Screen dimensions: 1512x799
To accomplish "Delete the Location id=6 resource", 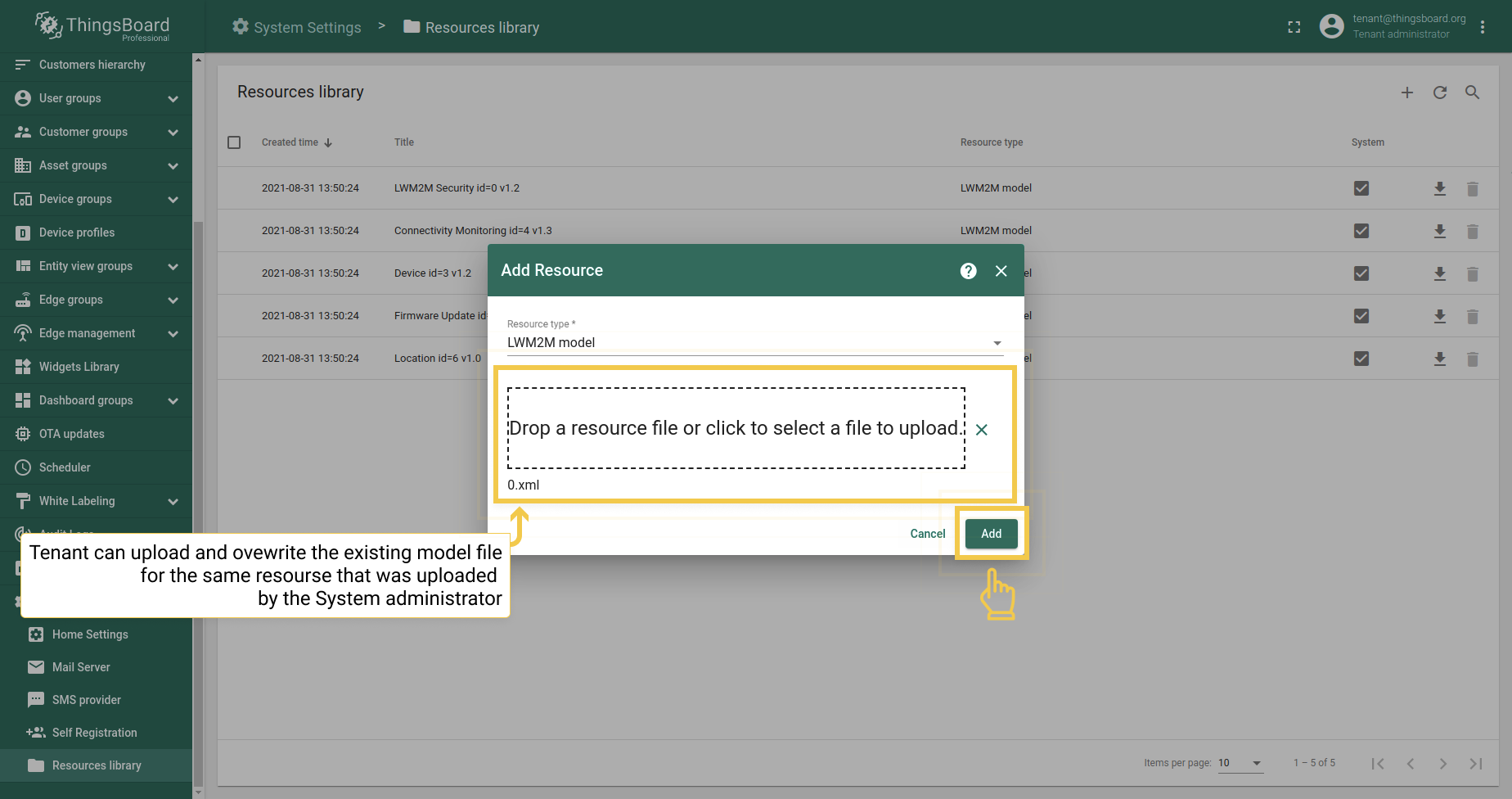I will click(x=1473, y=359).
